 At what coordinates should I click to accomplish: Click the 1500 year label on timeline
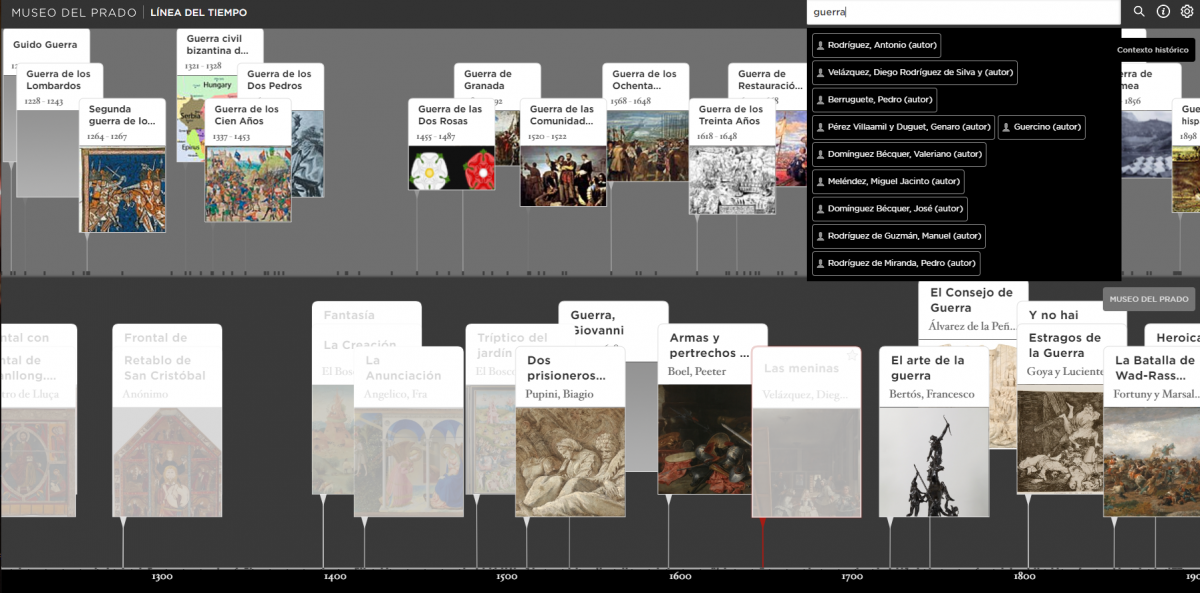click(507, 577)
